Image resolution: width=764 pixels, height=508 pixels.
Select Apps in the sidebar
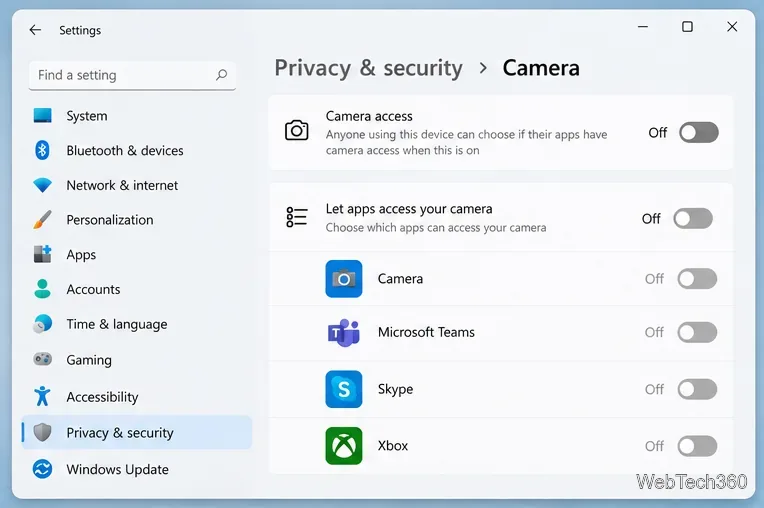137,254
